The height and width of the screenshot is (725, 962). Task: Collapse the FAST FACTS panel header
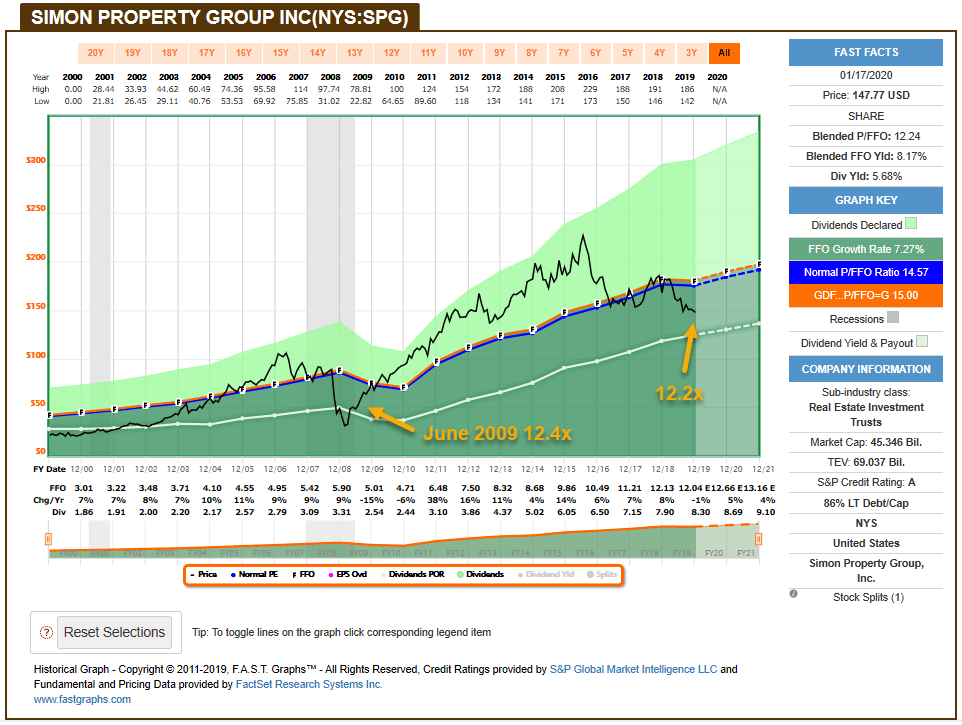866,53
